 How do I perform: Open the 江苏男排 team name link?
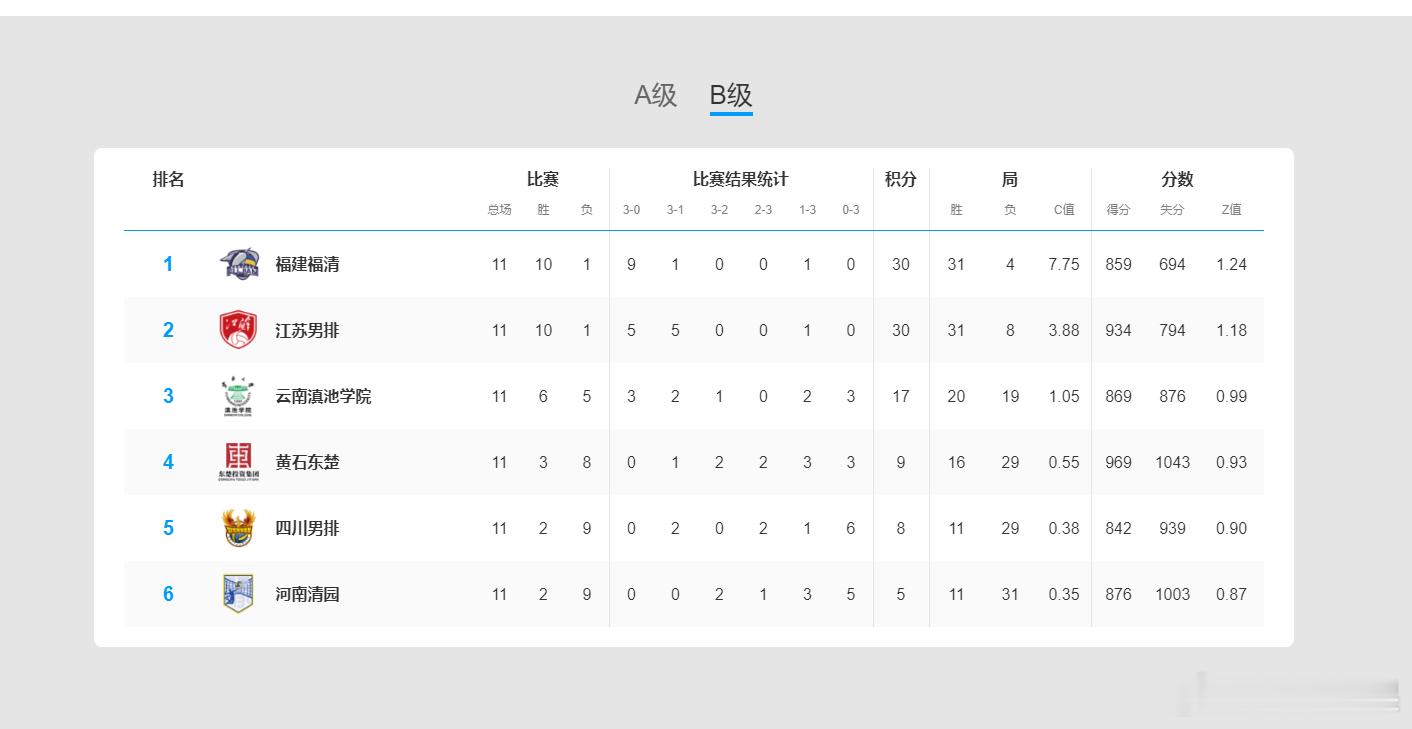(307, 330)
